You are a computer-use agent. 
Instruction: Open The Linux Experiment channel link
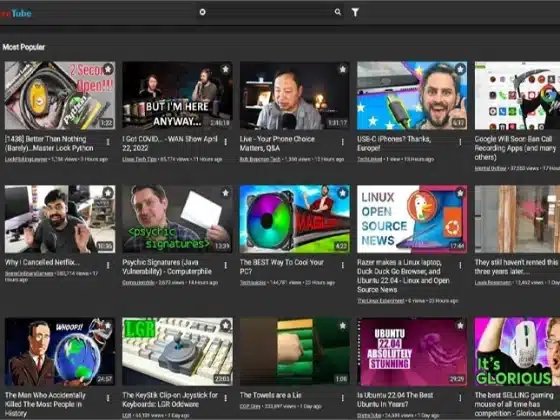tap(381, 301)
